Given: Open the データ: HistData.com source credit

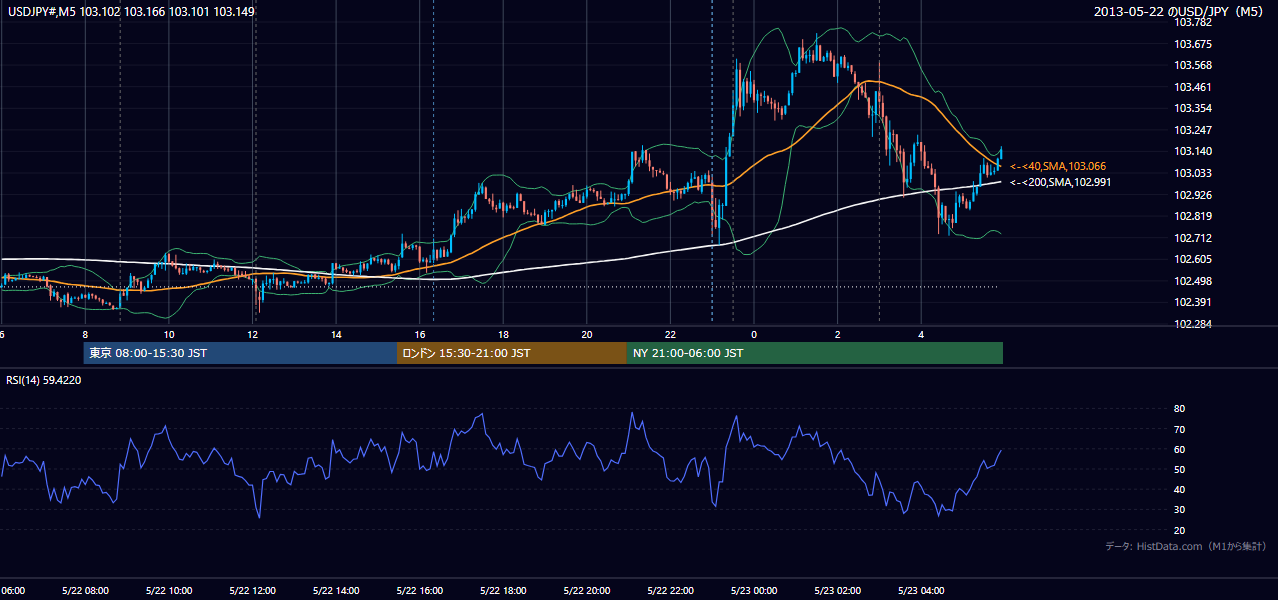Looking at the screenshot, I should 1186,546.
